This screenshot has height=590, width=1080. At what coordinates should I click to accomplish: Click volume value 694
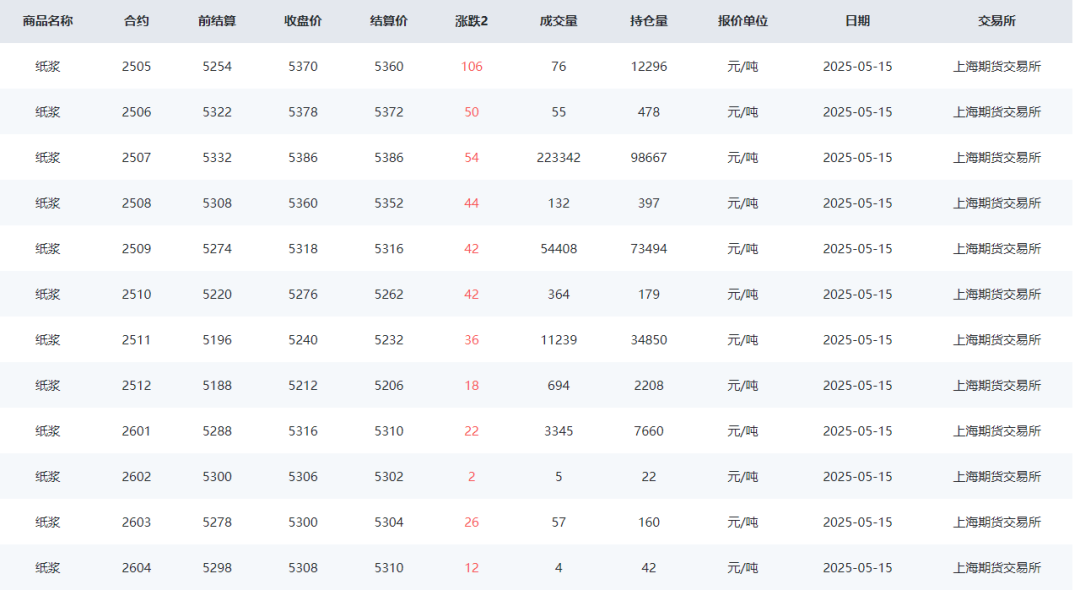pyautogui.click(x=559, y=386)
